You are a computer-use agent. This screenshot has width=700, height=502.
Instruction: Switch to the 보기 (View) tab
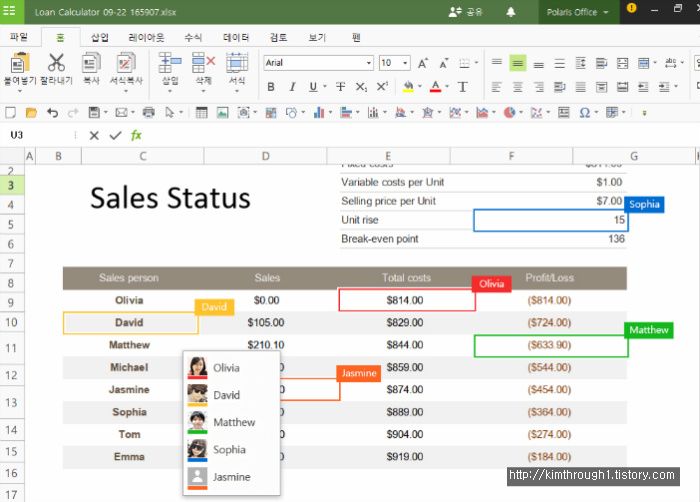pyautogui.click(x=317, y=38)
